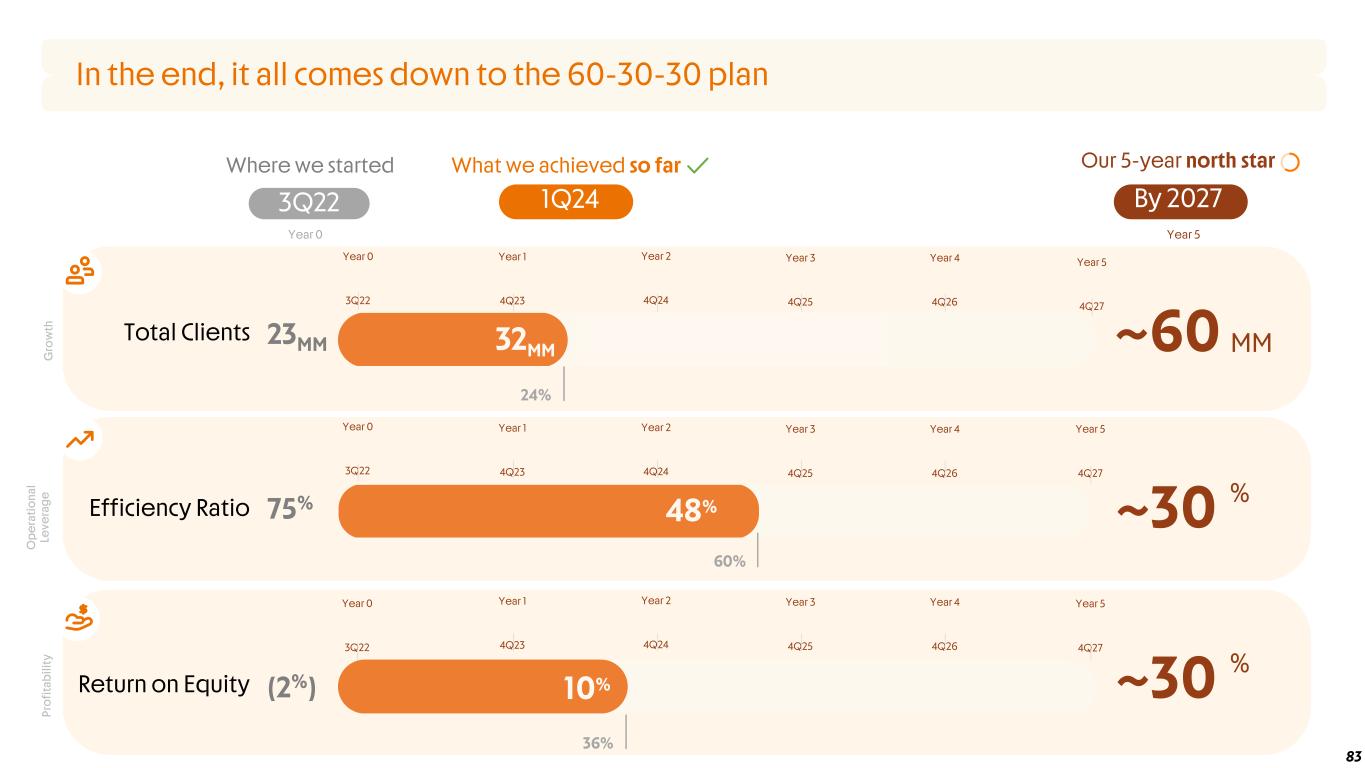Click the people icon in Growth row
Image resolution: width=1365 pixels, height=768 pixels.
[80, 271]
